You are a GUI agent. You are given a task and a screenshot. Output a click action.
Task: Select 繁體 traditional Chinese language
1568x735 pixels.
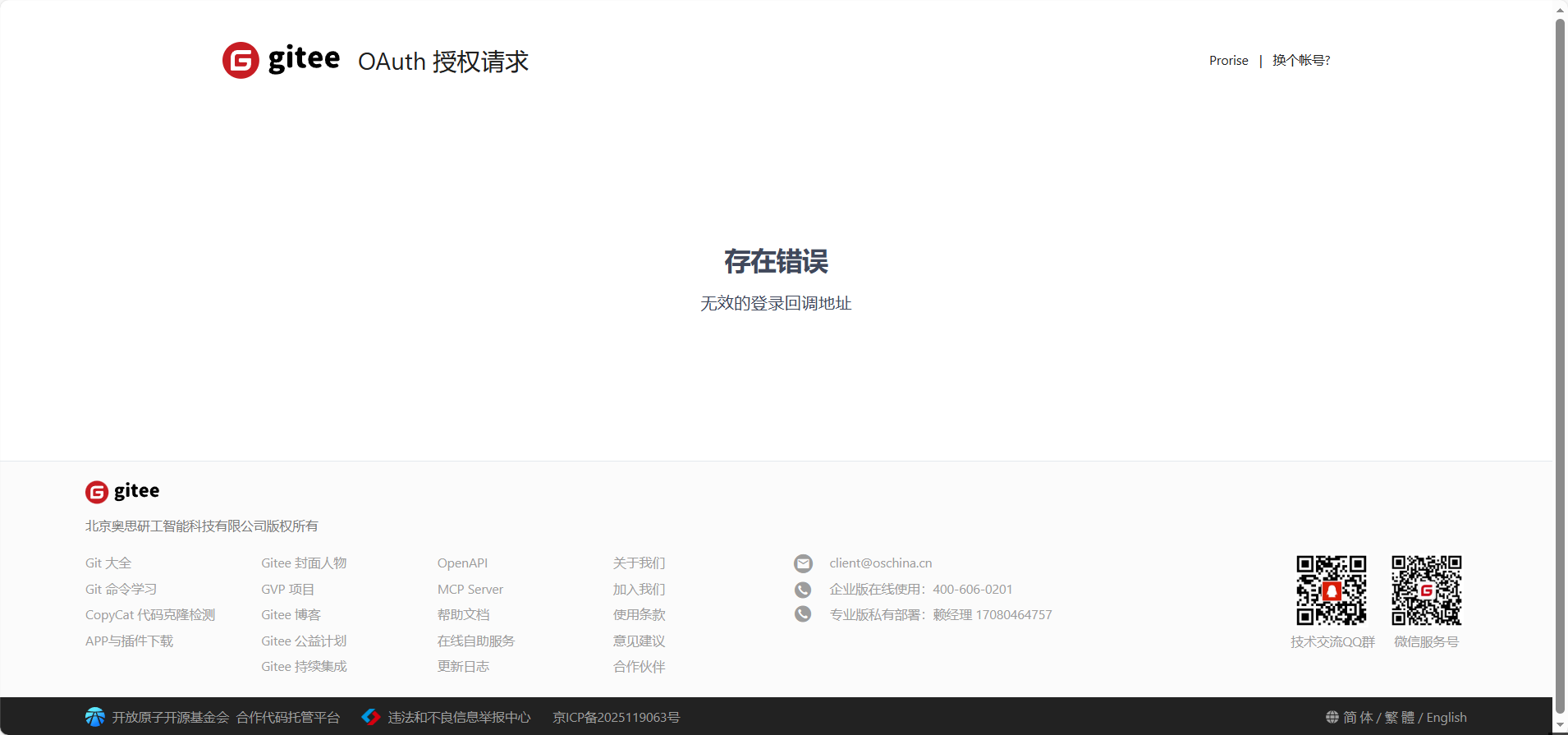click(x=1400, y=717)
